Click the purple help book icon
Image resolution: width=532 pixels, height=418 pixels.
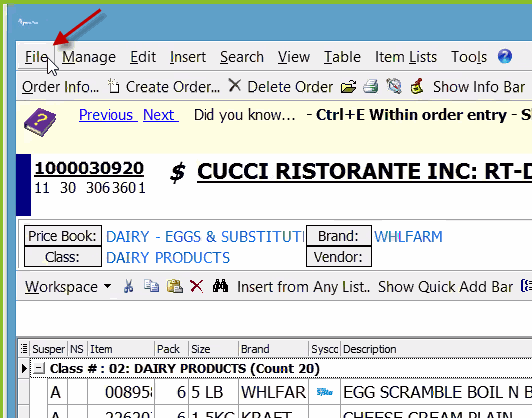(40, 122)
